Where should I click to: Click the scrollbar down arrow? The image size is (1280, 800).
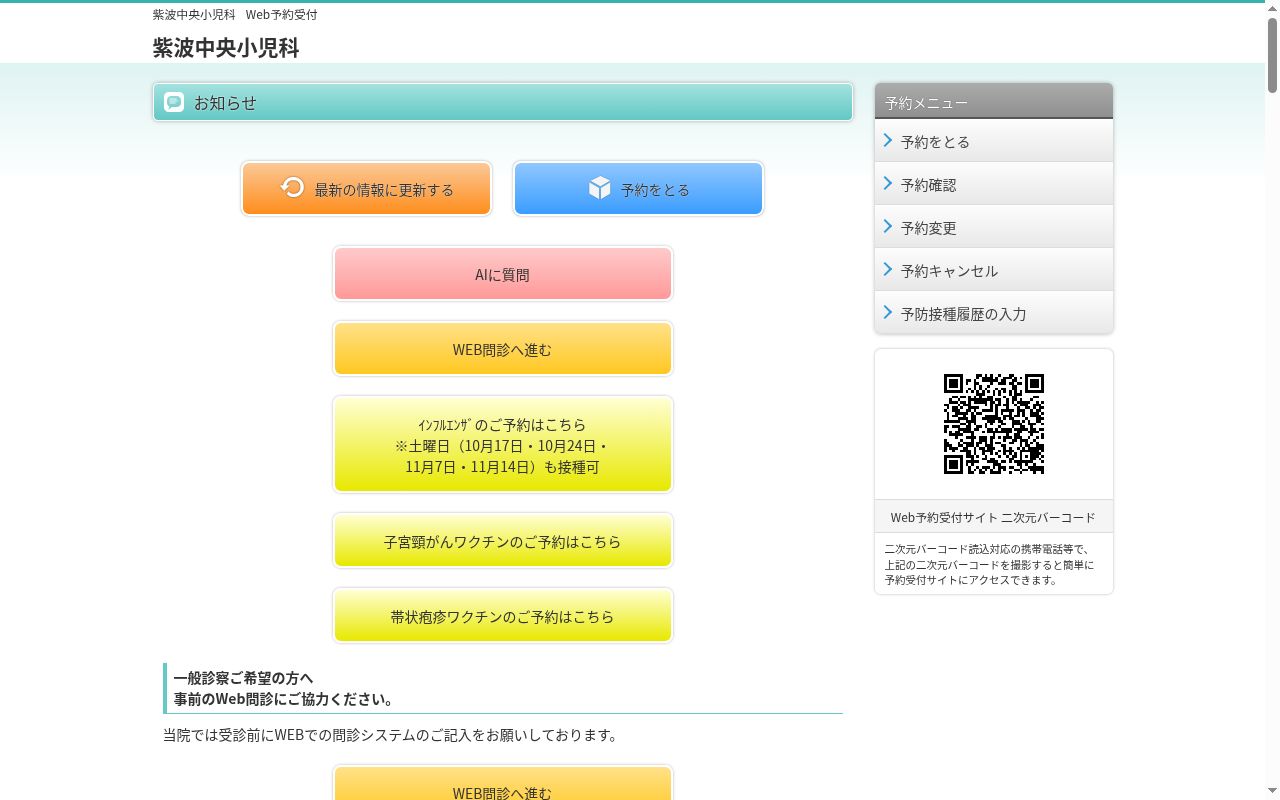click(1272, 792)
